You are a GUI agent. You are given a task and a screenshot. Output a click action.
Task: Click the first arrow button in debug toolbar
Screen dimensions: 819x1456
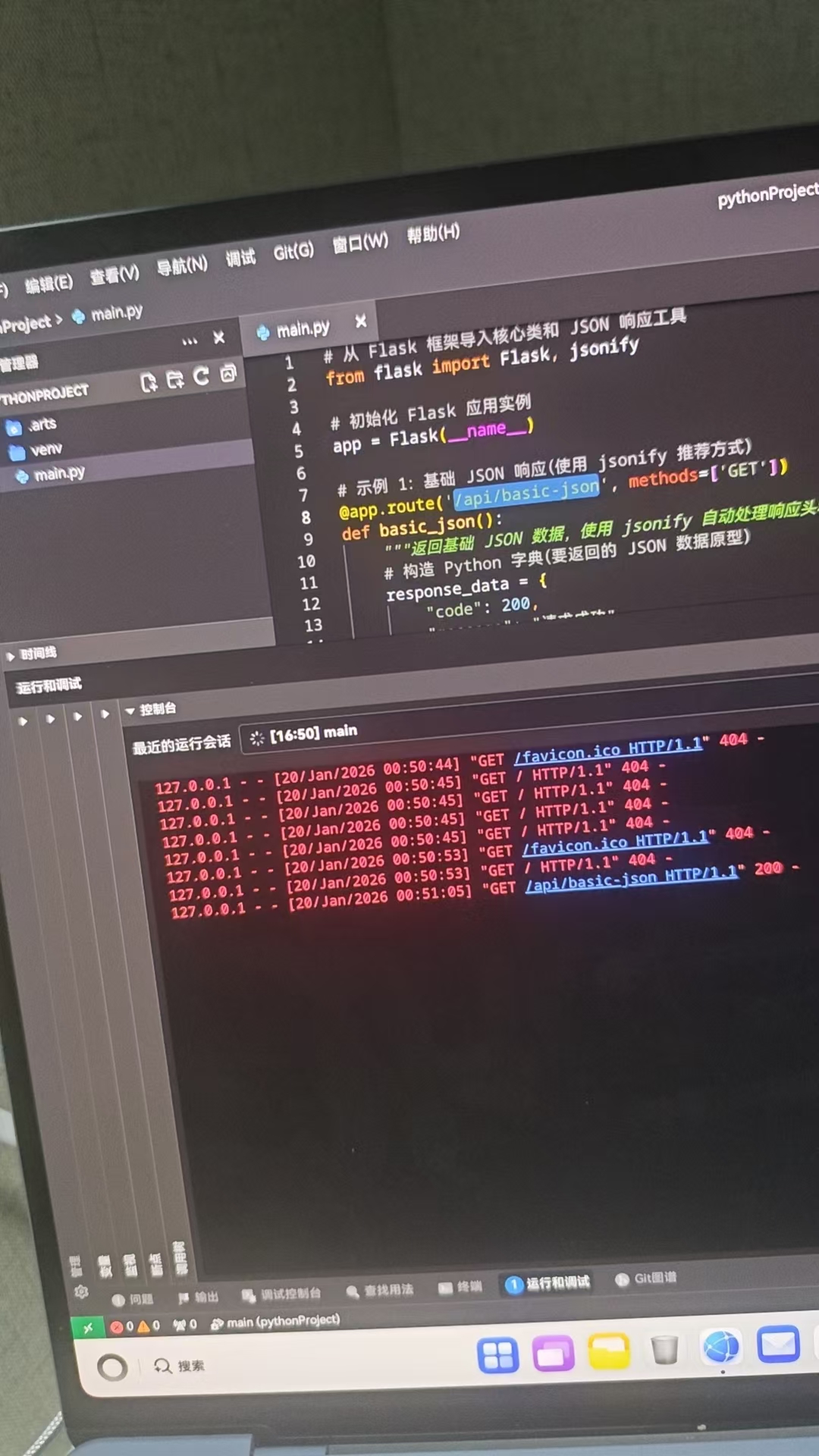[23, 720]
